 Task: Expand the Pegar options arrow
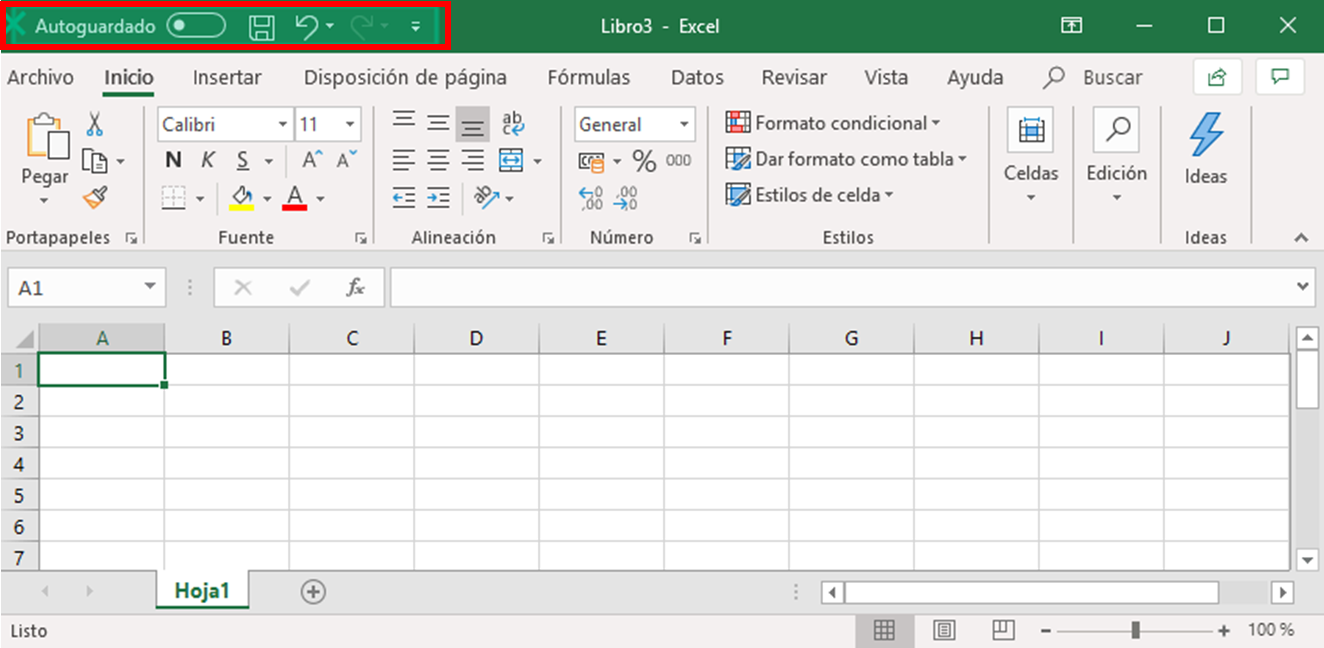click(x=44, y=200)
